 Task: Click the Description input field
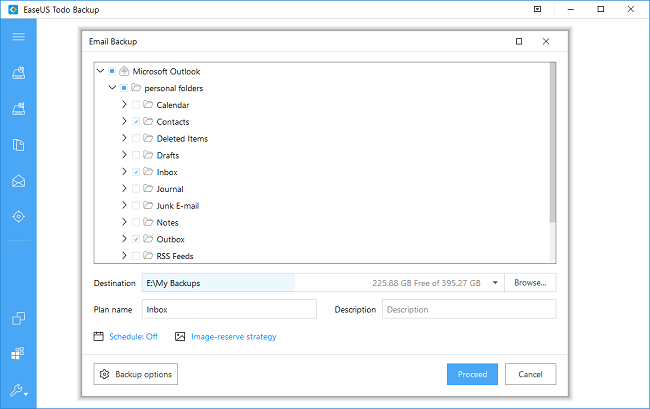(468, 309)
